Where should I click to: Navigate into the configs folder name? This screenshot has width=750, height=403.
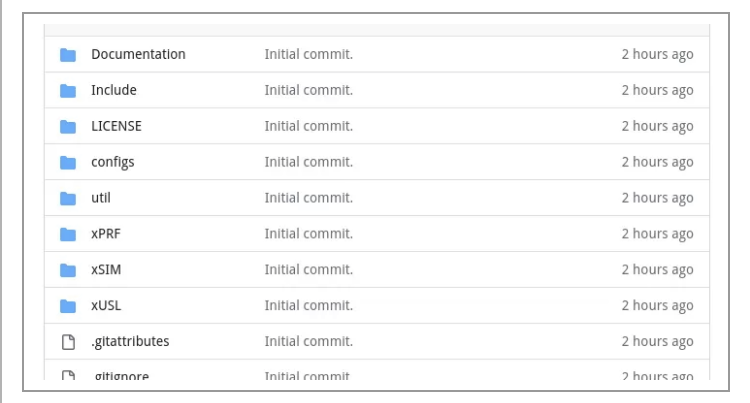(x=114, y=162)
